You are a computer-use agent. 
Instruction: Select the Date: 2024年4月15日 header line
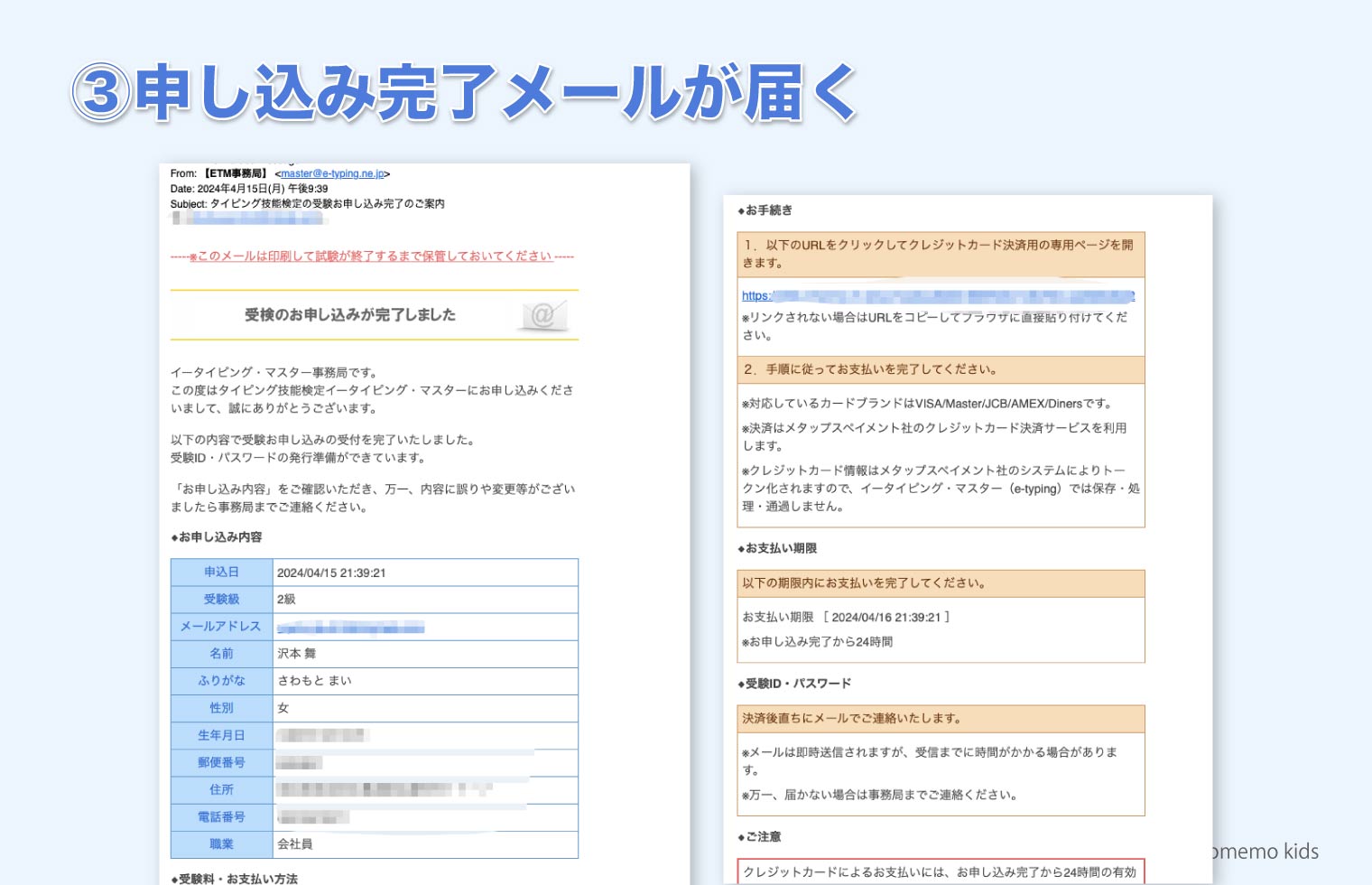click(x=249, y=189)
